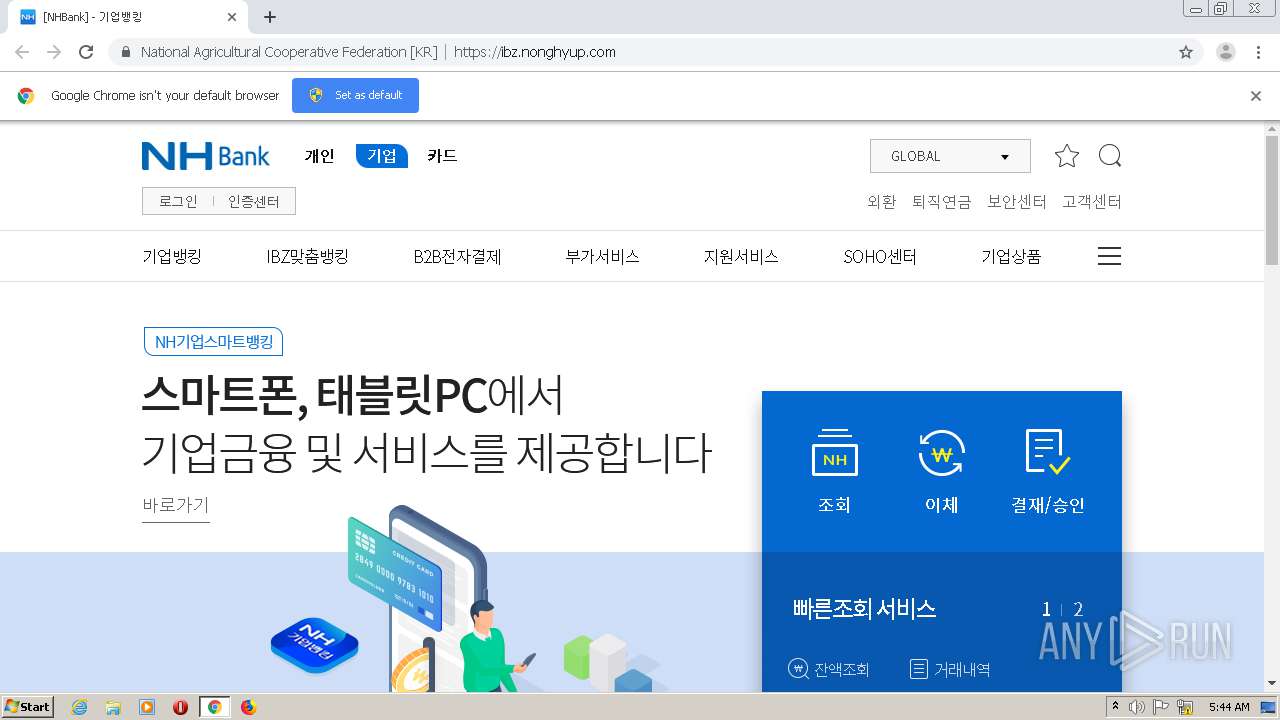Open the site search magnifier icon

(x=1110, y=156)
